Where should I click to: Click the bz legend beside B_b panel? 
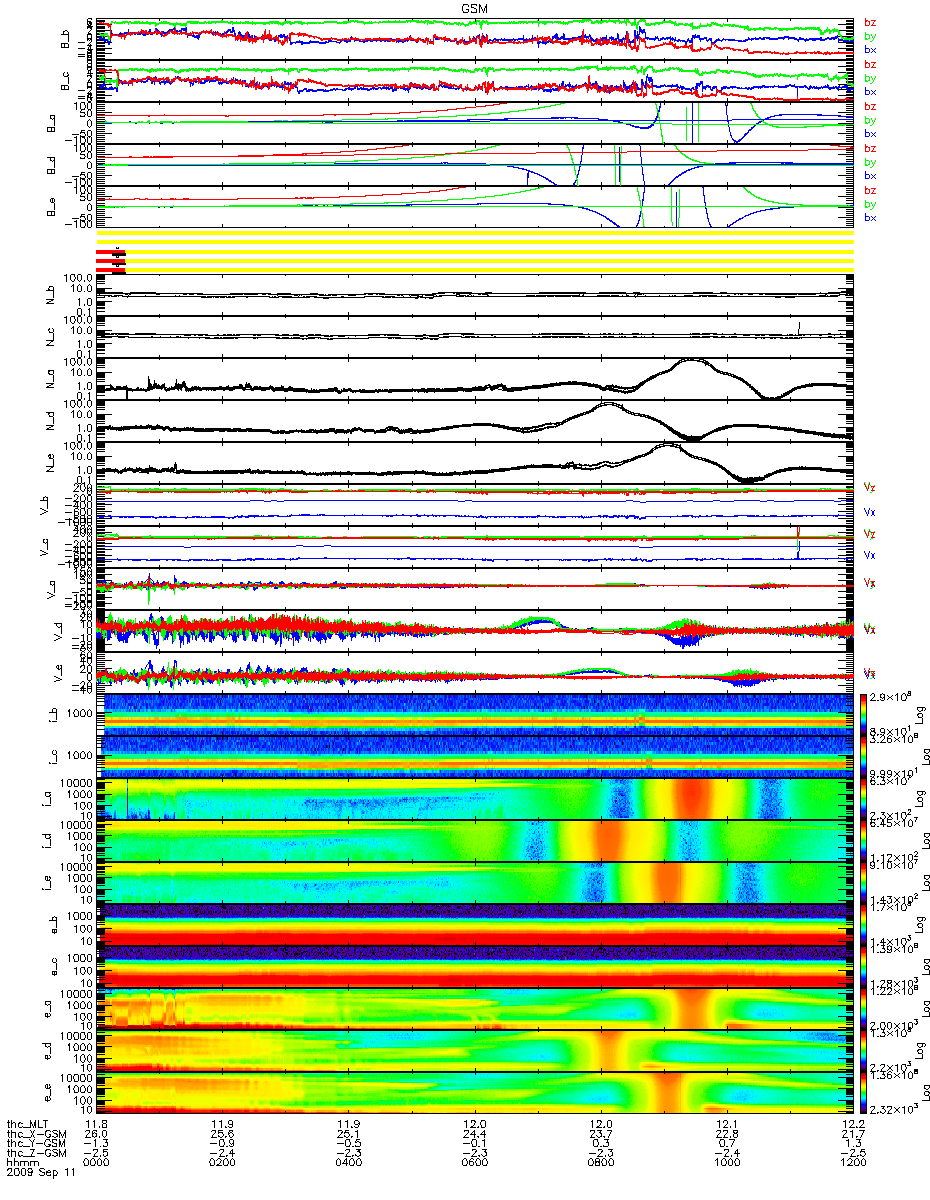coord(870,22)
